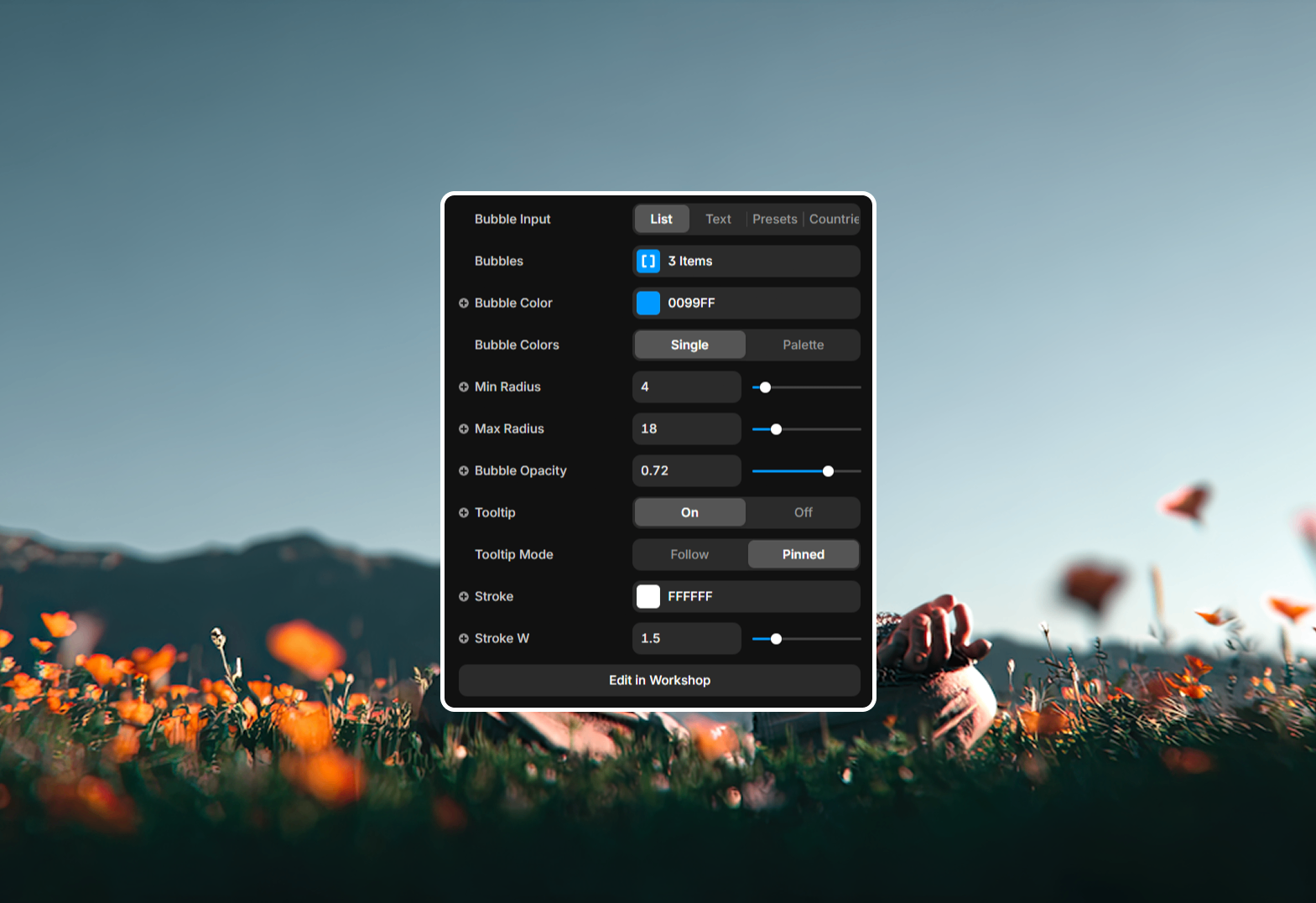Click the Bubble Opacity slider handle
This screenshot has width=1316, height=903.
(x=828, y=471)
